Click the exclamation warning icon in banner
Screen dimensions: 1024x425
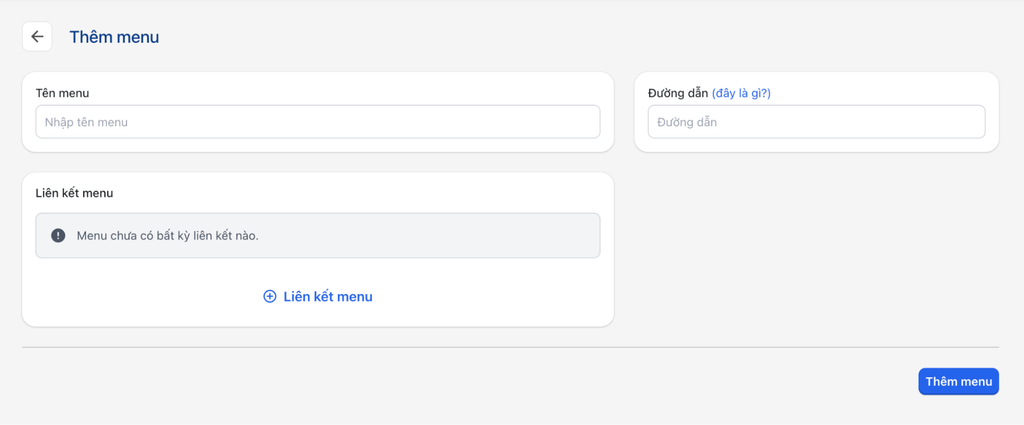click(58, 236)
